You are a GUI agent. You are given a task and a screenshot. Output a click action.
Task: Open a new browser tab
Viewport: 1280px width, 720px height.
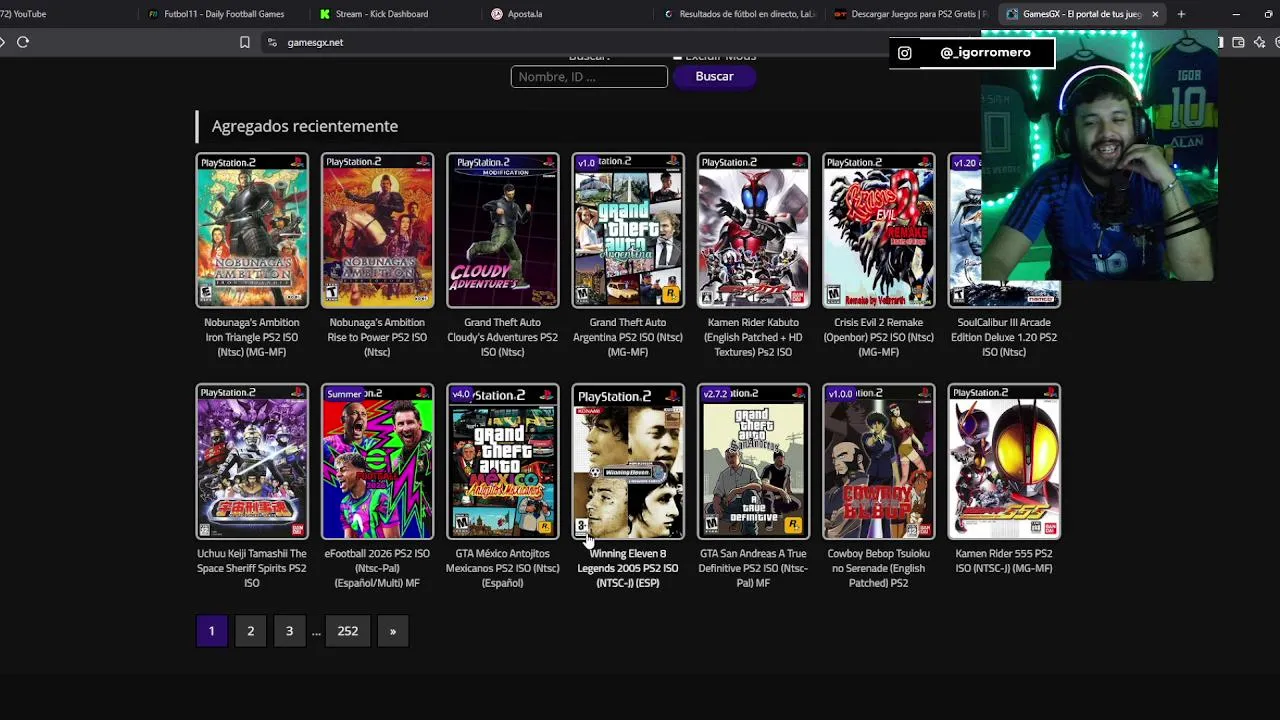click(1181, 14)
